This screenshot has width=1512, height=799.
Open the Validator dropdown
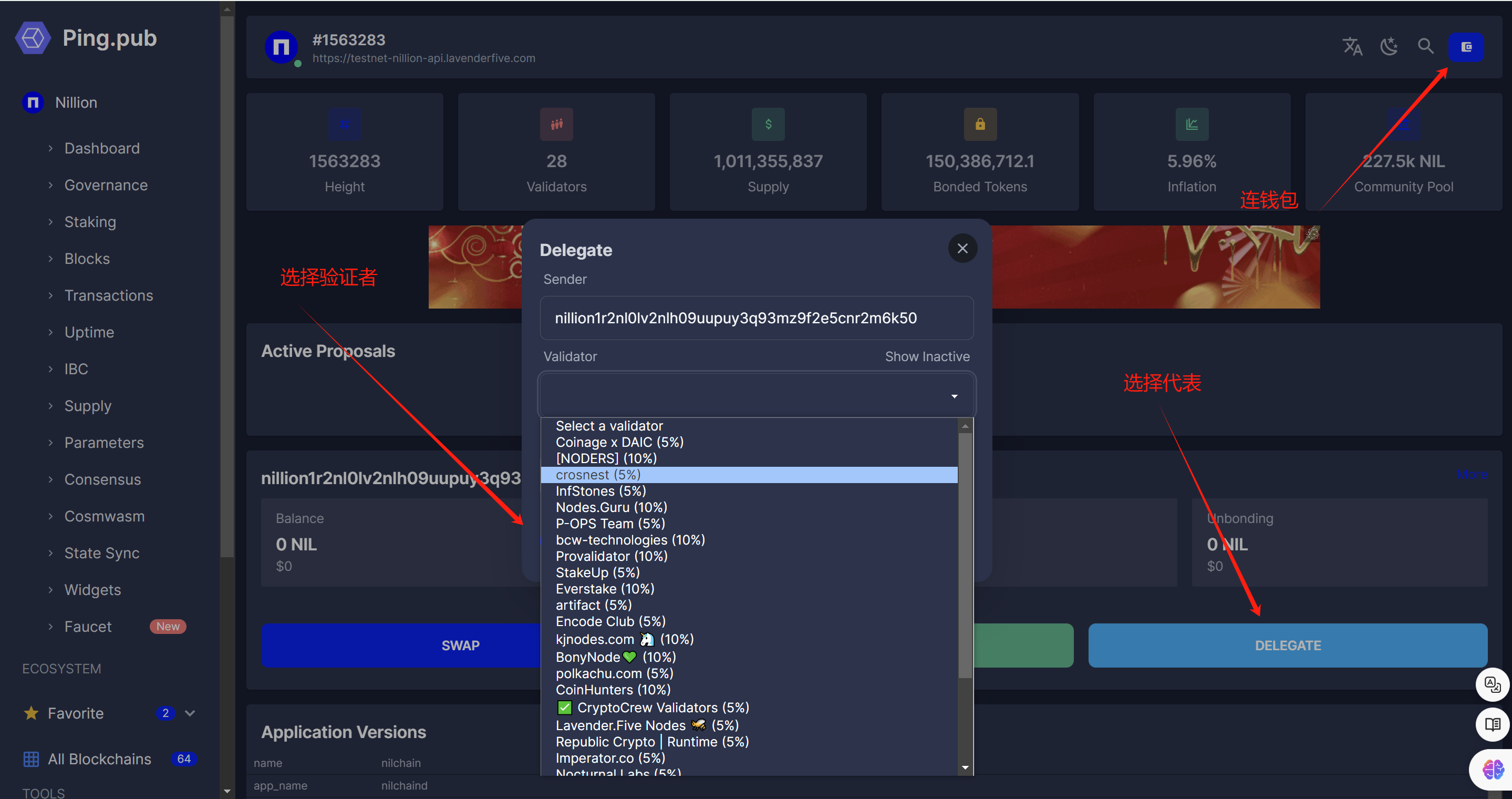[756, 395]
